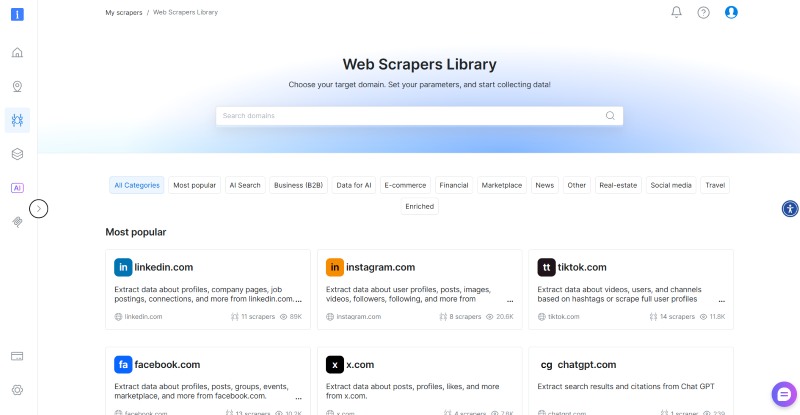
Task: Open the accessibility widget button
Action: (790, 209)
